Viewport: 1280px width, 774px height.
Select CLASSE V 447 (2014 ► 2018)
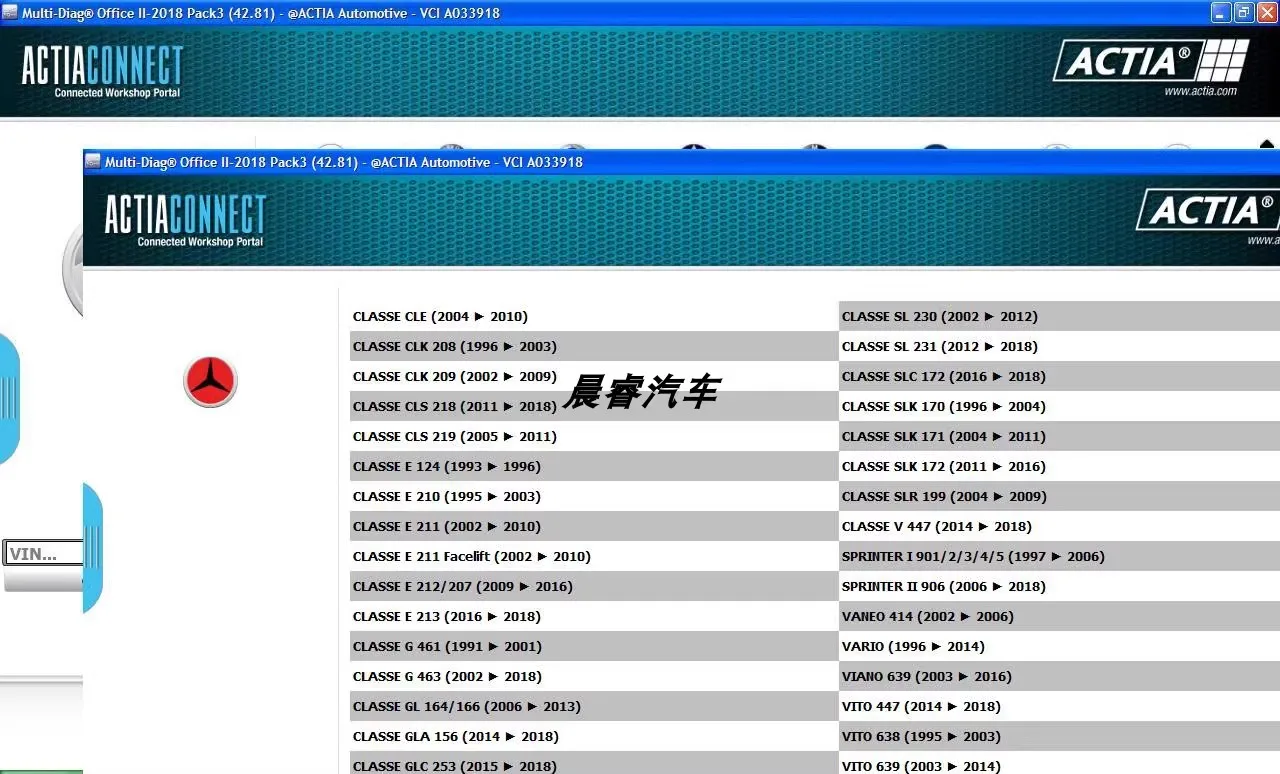pyautogui.click(x=1059, y=526)
